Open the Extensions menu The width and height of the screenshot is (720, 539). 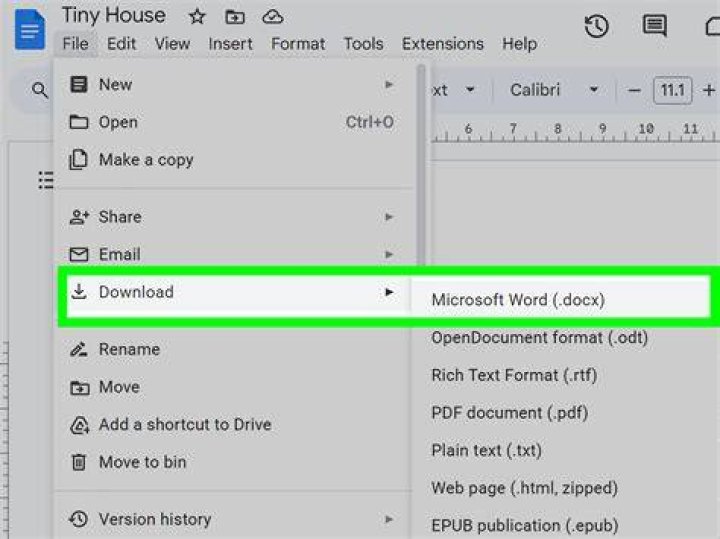pos(443,44)
